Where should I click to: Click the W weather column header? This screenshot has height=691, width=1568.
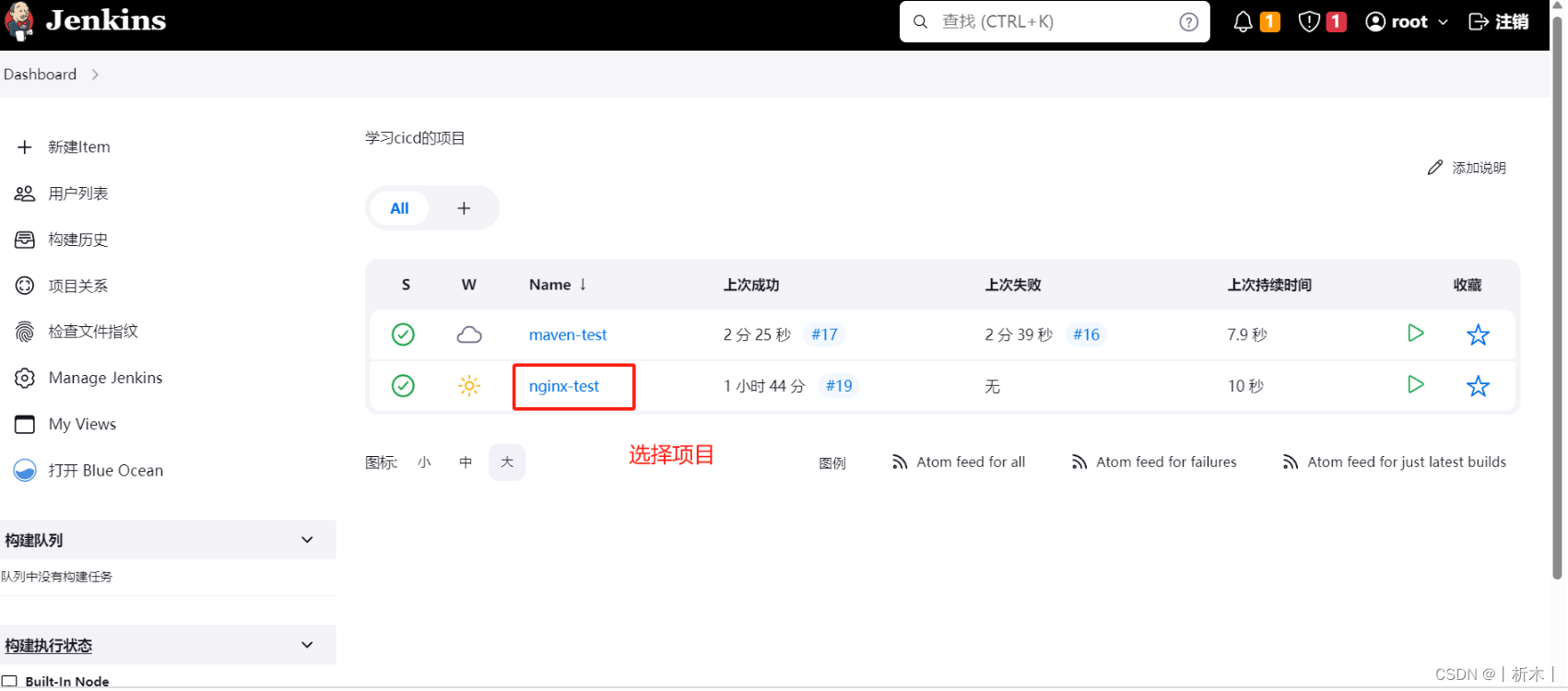469,285
